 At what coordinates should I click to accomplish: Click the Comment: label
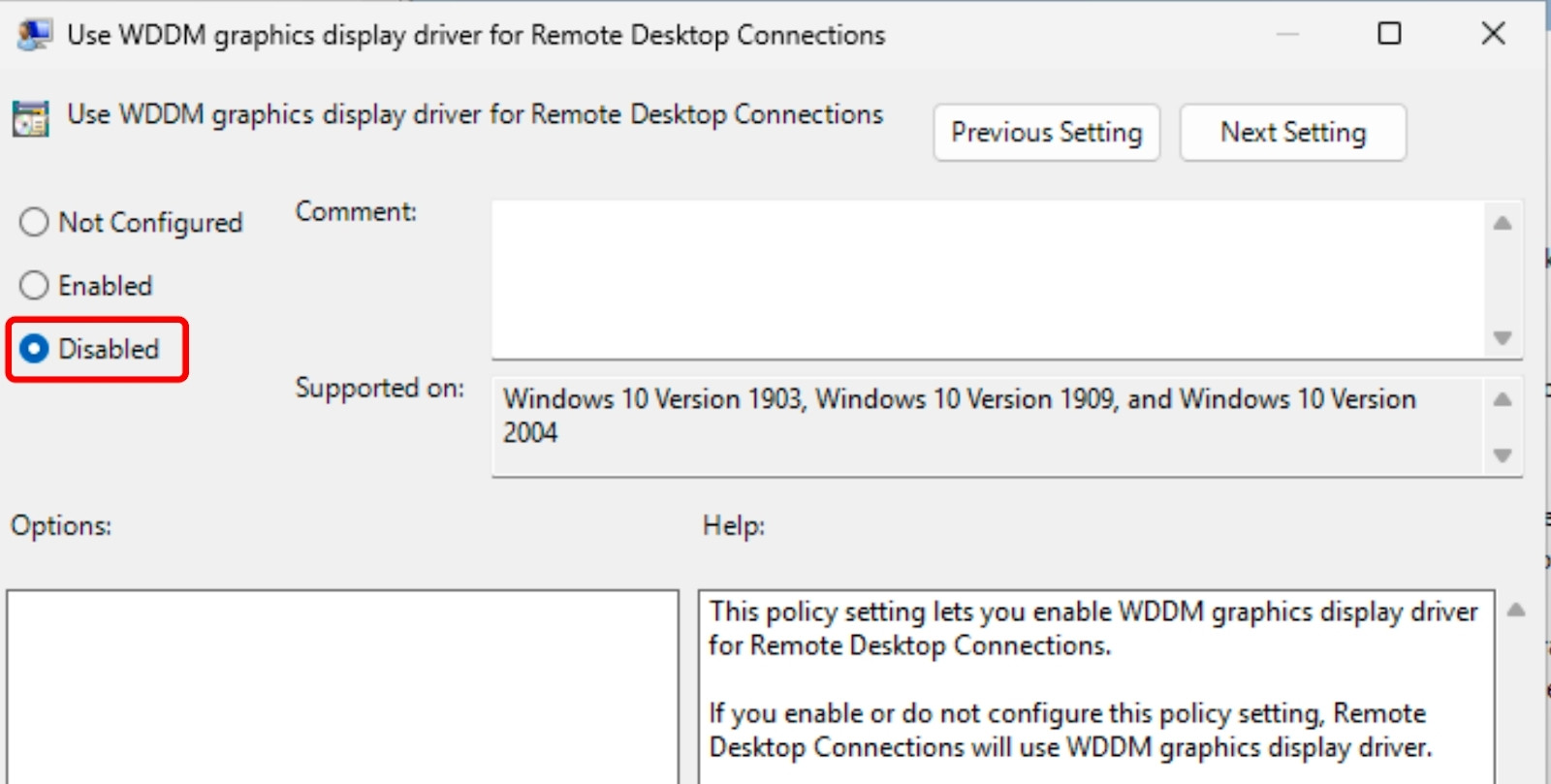(356, 212)
